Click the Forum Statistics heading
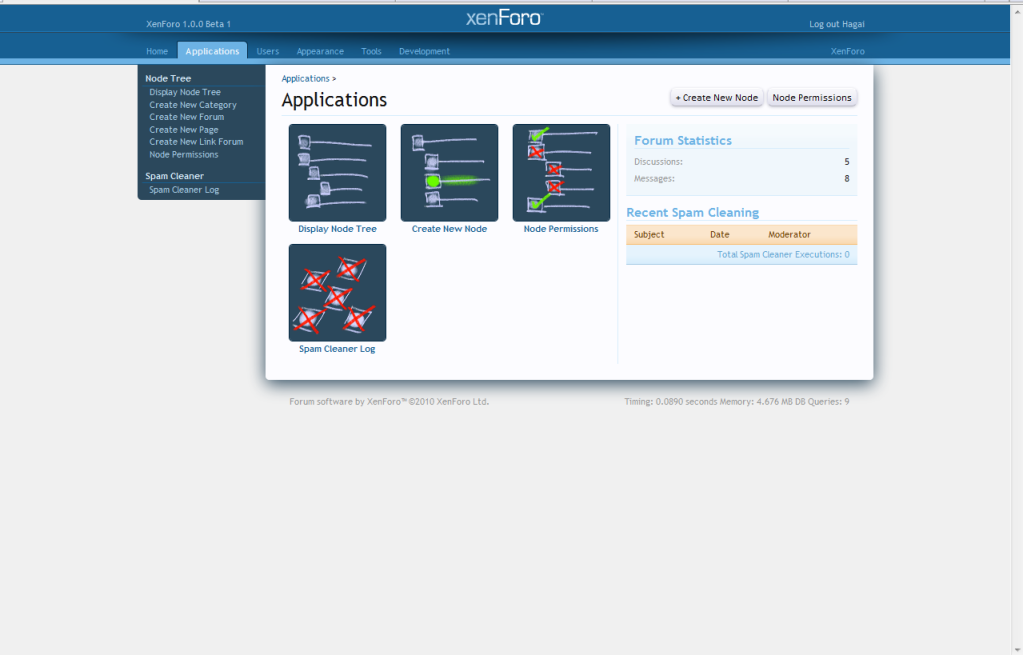1023x655 pixels. 683,140
